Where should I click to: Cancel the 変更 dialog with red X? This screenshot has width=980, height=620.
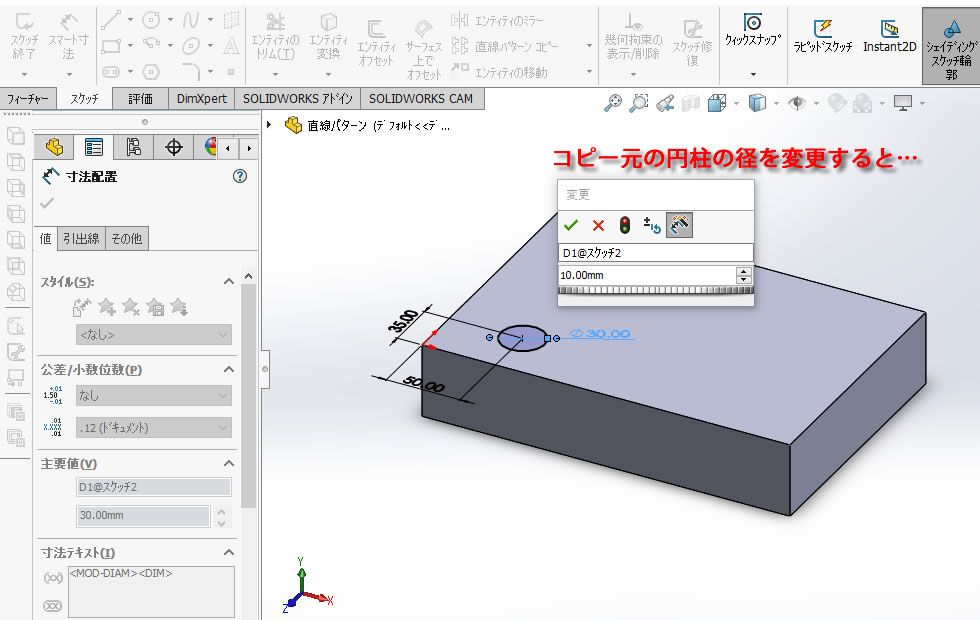coord(598,225)
